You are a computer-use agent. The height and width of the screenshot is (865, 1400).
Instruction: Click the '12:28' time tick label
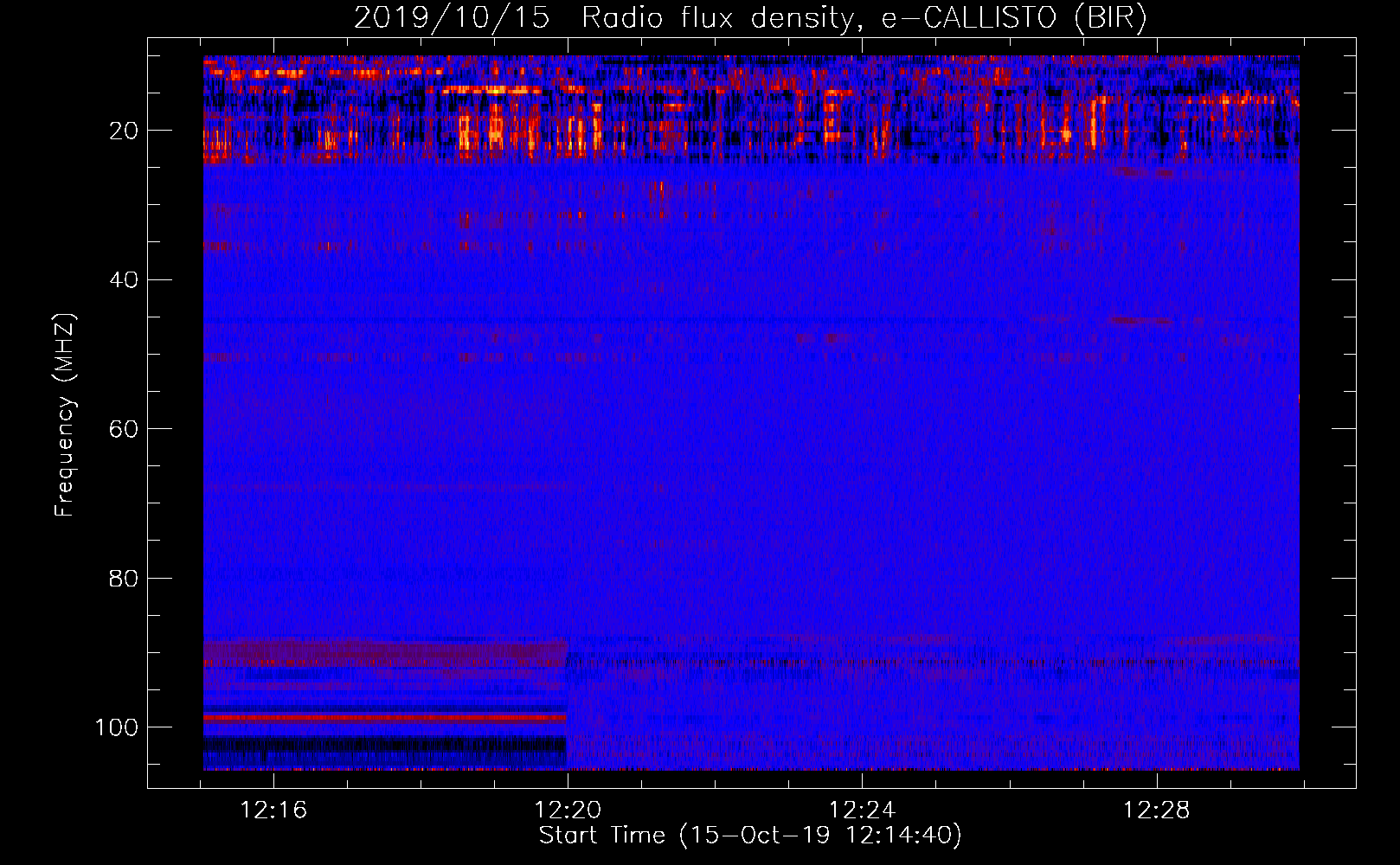click(x=1157, y=811)
